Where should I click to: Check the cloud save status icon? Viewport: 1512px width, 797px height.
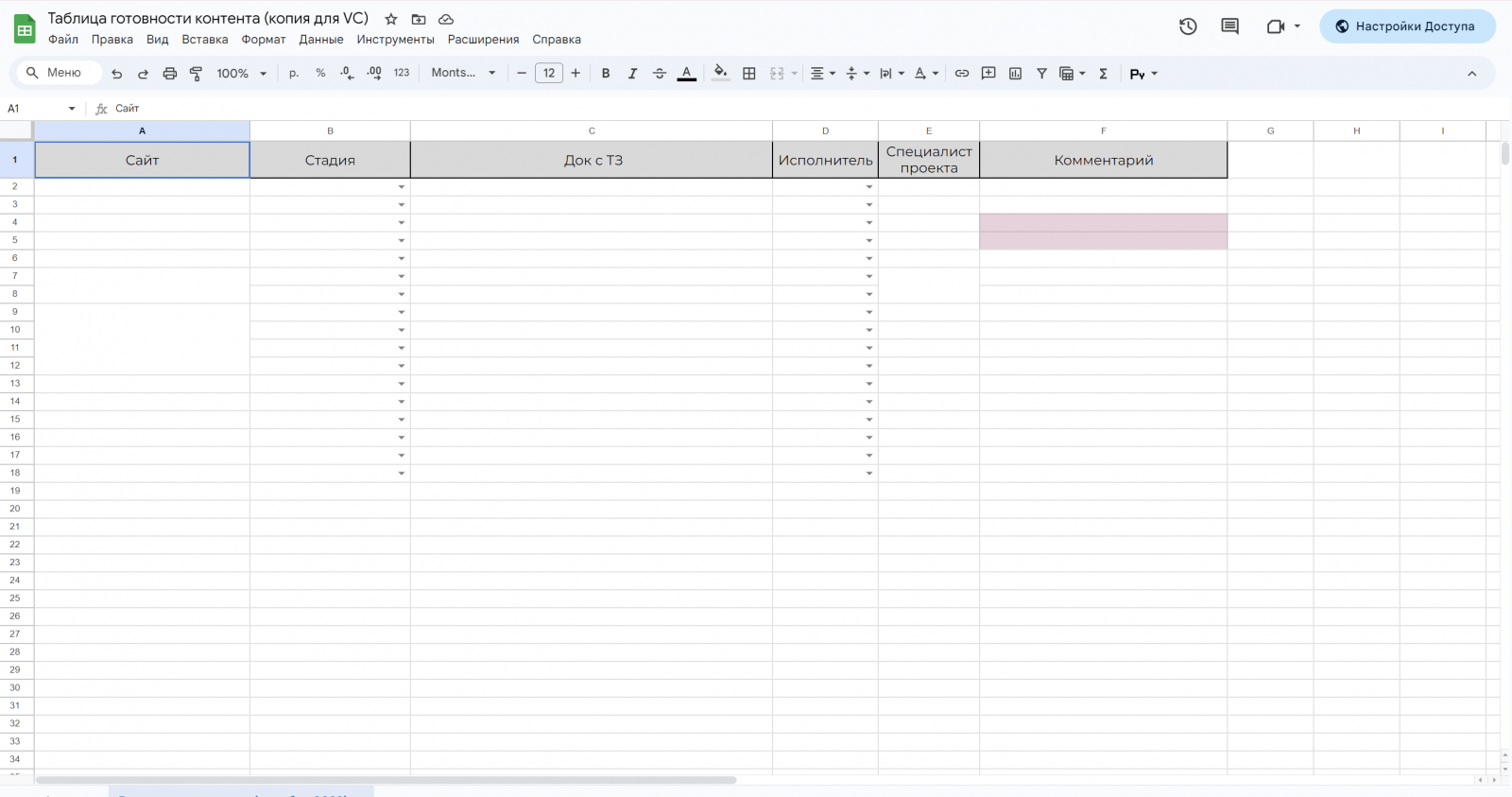446,19
